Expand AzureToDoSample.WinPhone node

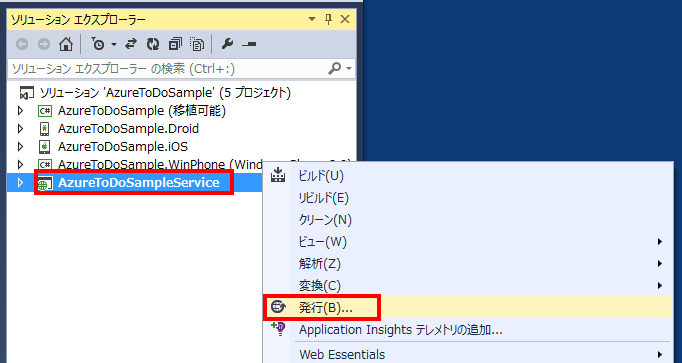tap(20, 164)
